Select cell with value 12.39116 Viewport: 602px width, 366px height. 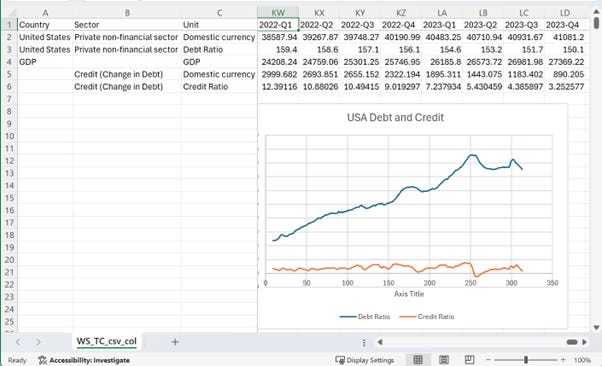[278, 87]
